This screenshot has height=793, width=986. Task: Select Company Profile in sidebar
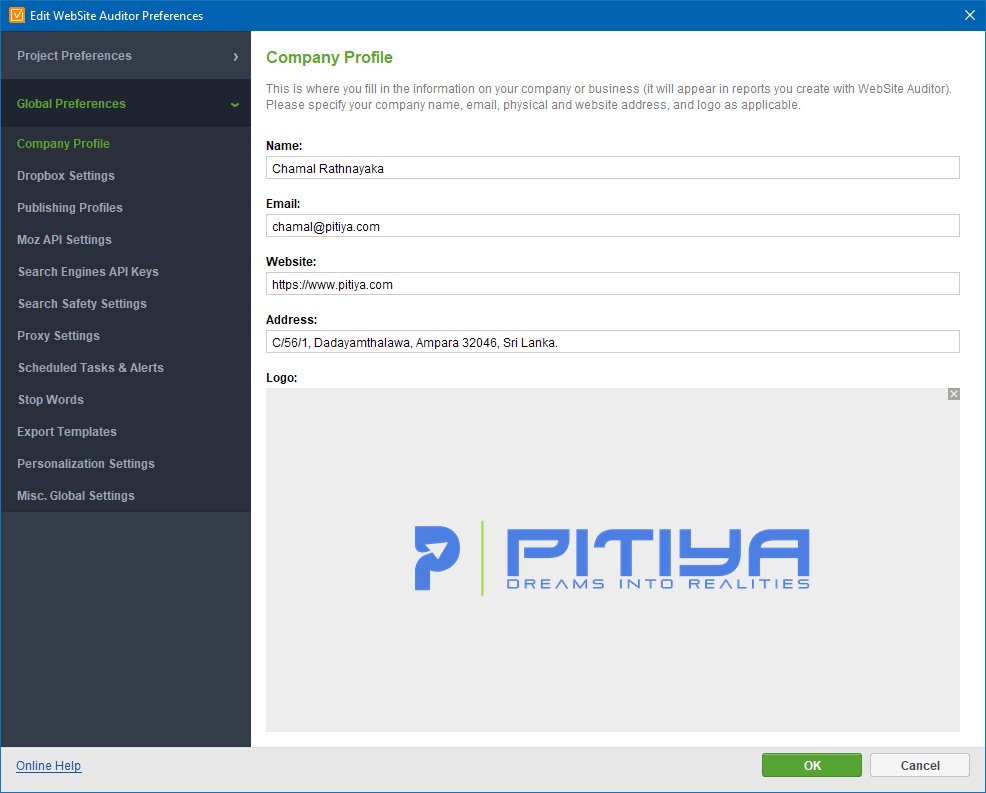click(63, 144)
